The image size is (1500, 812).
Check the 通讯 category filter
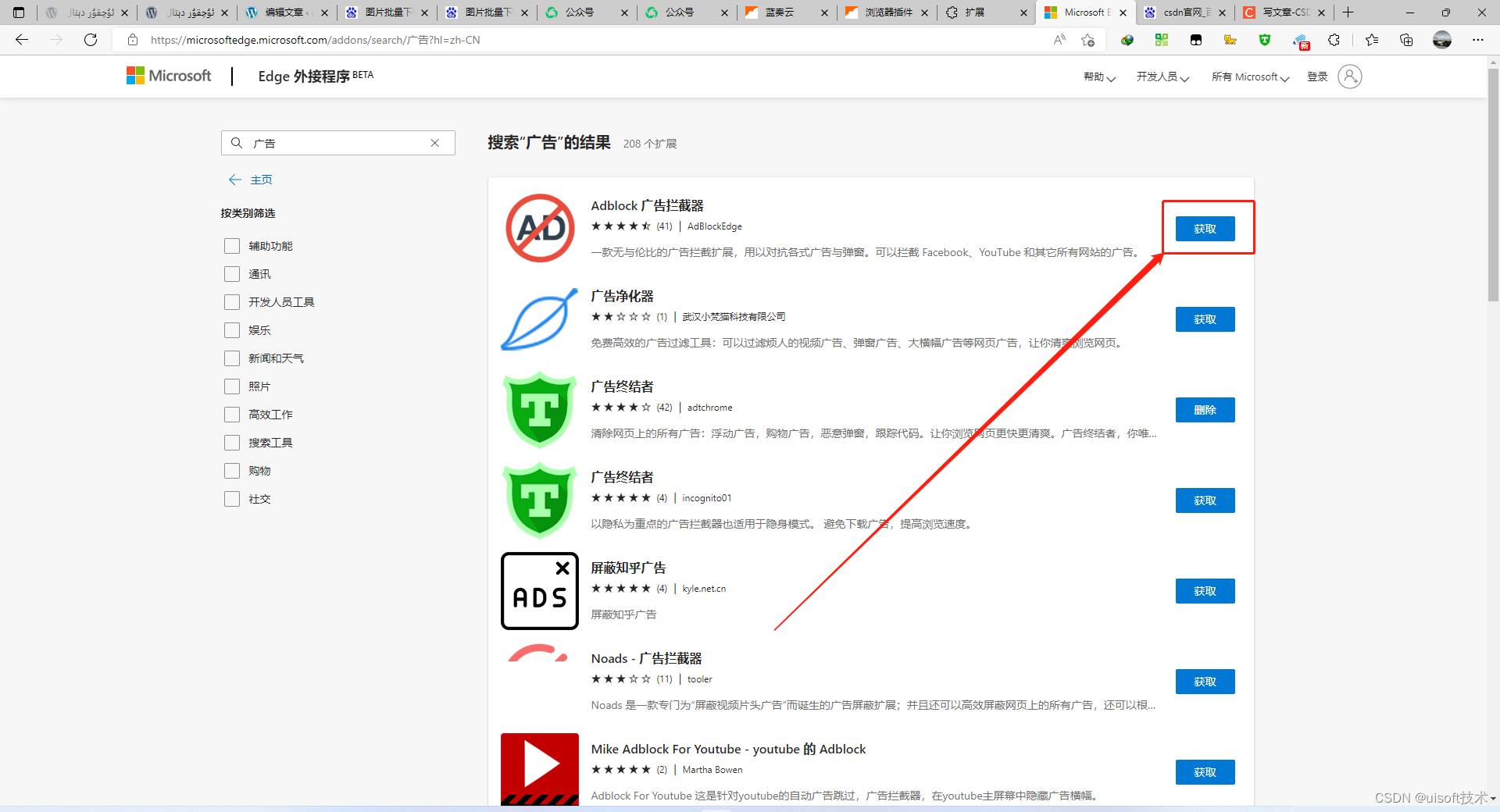[x=232, y=274]
